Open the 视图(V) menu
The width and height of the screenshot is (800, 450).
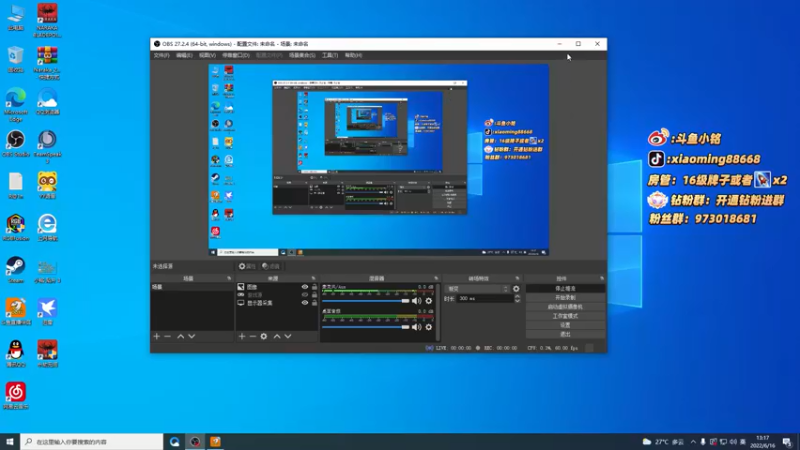[207, 55]
